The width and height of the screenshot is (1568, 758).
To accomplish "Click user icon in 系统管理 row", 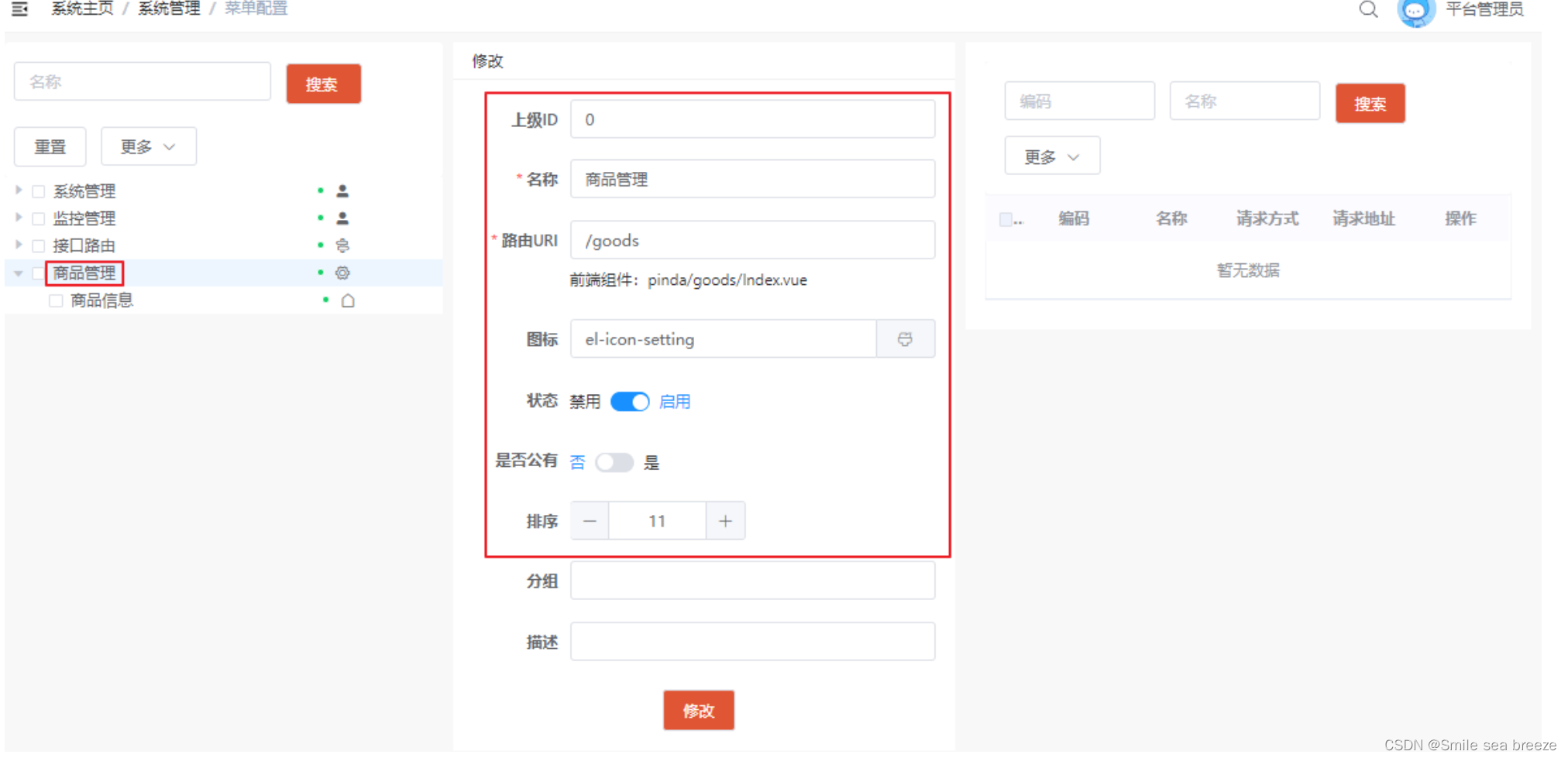I will click(x=342, y=190).
